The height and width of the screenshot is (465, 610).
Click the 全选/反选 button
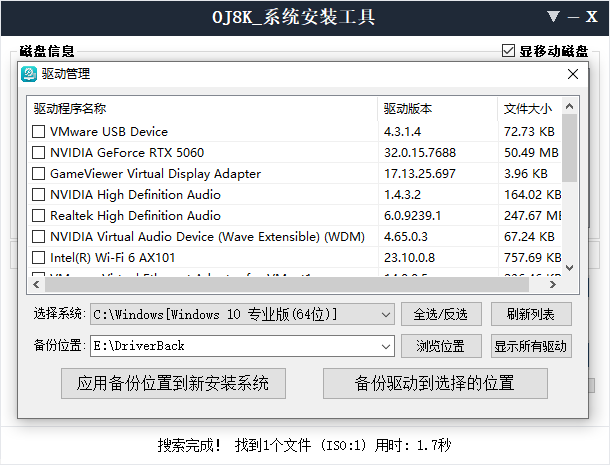tap(441, 314)
